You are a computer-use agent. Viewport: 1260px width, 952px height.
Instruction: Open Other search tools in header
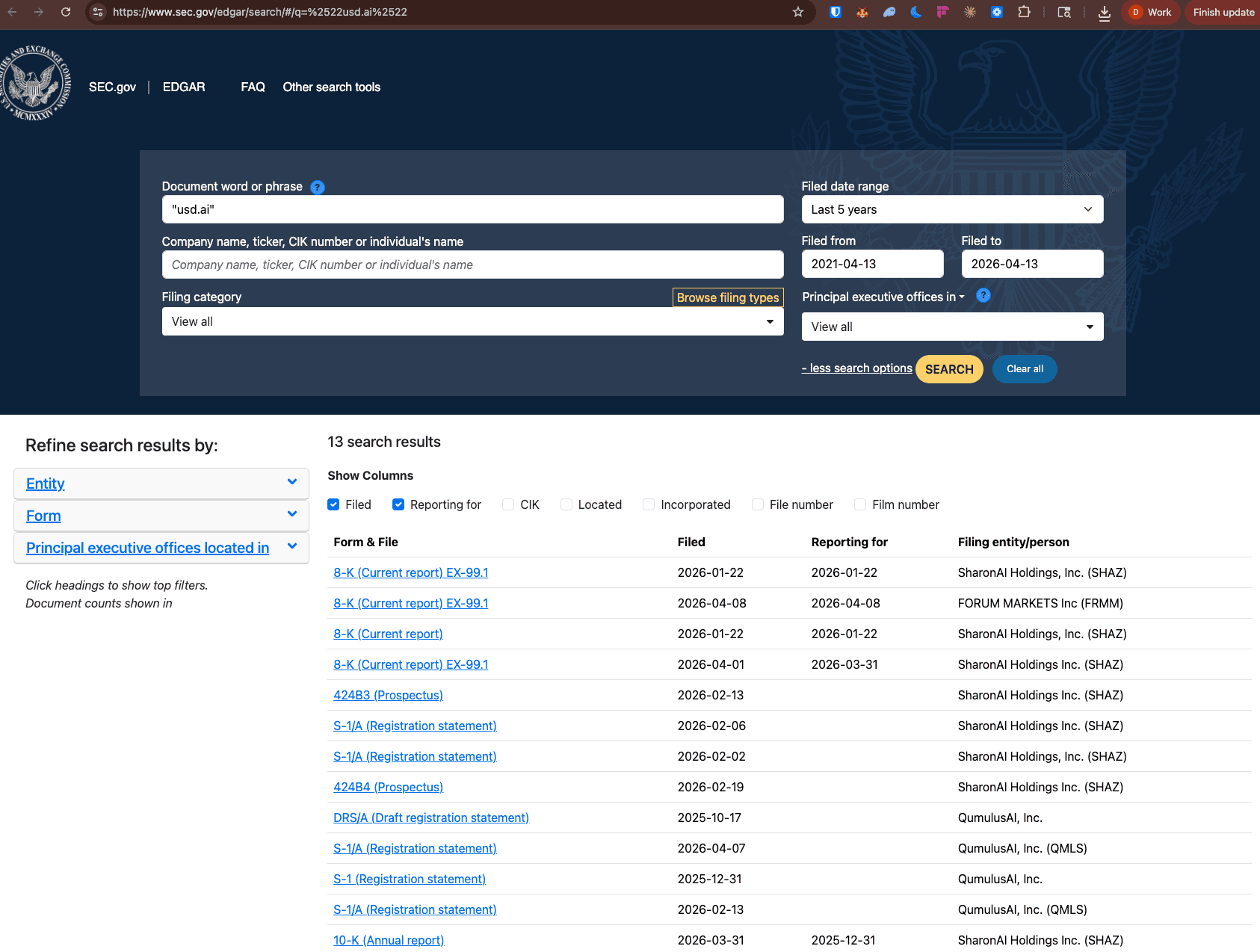click(331, 87)
